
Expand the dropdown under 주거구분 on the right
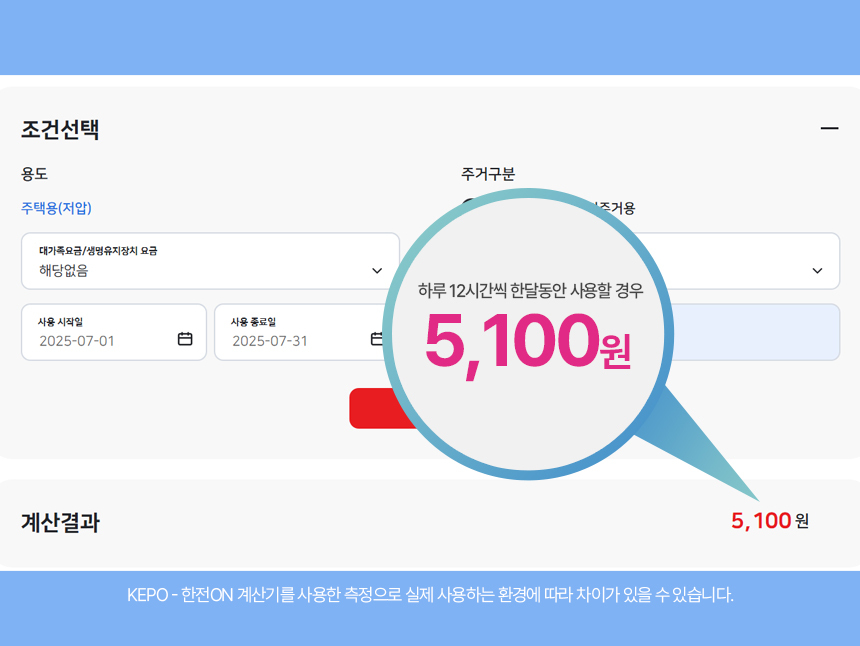(817, 270)
